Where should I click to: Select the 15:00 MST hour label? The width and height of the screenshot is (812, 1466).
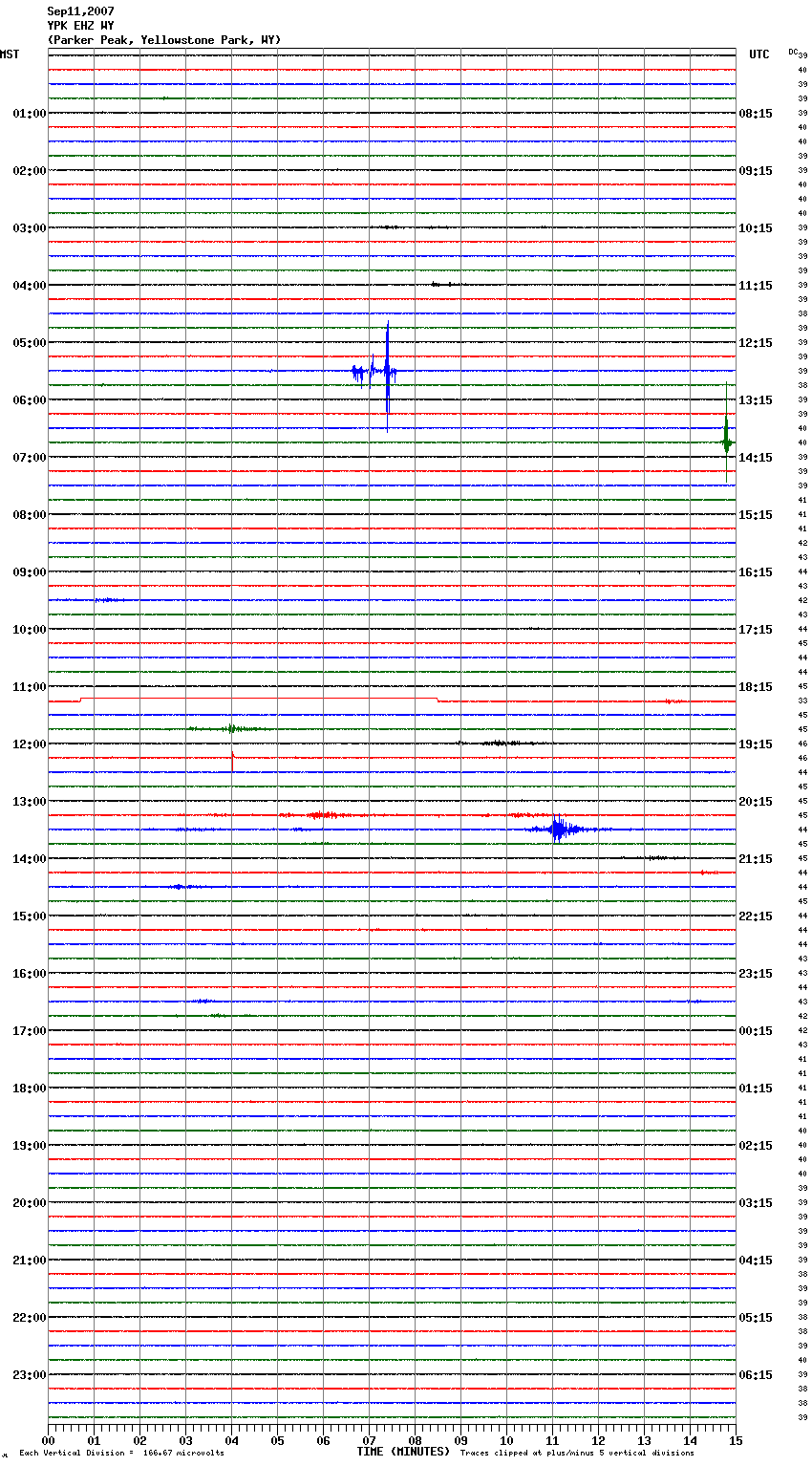(30, 916)
